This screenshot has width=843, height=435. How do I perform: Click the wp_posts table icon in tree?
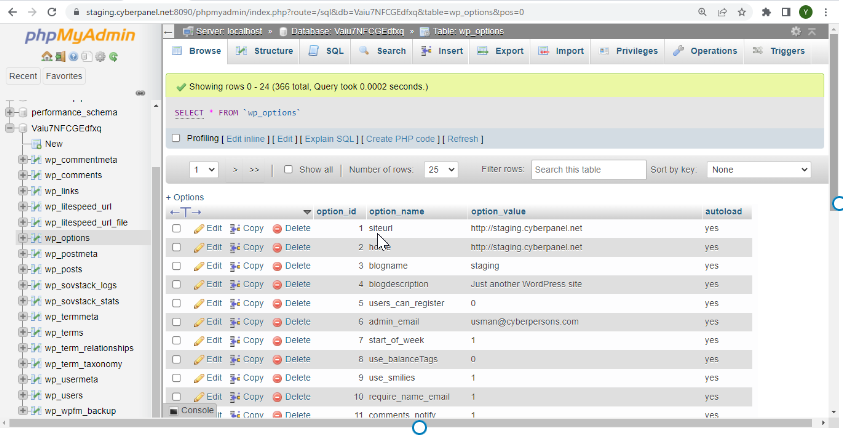36,269
